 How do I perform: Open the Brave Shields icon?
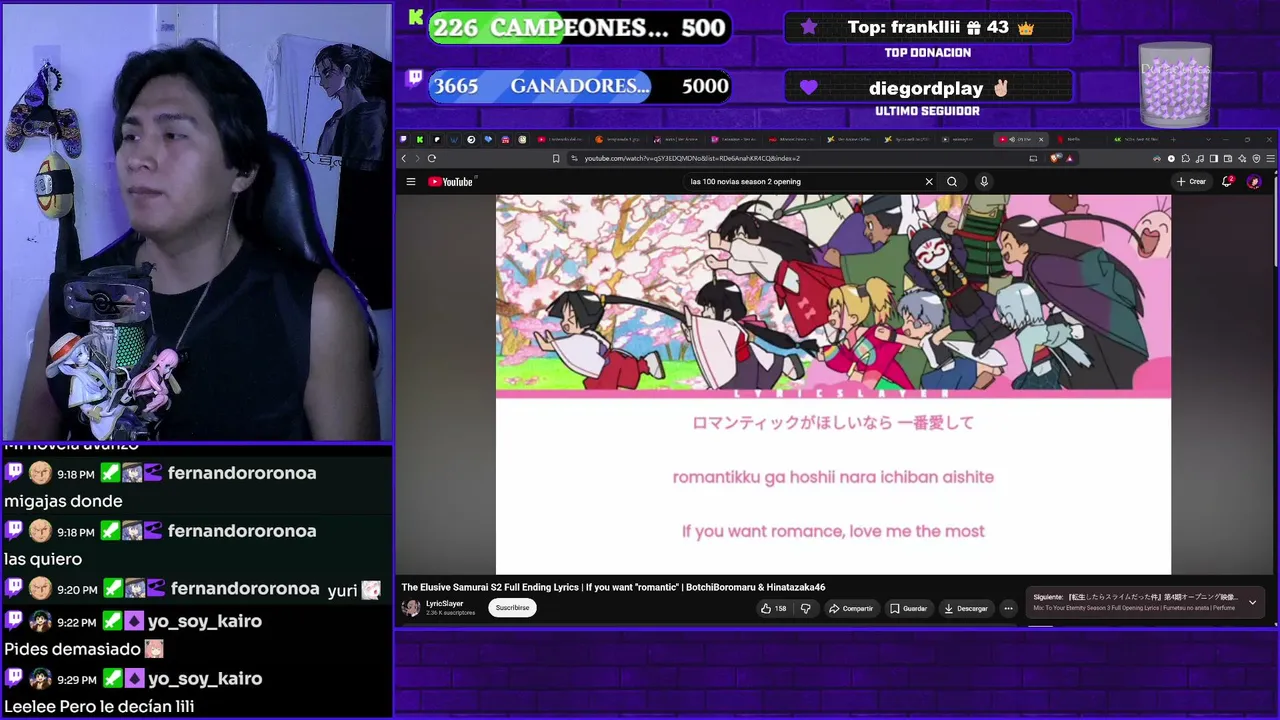(x=1056, y=158)
